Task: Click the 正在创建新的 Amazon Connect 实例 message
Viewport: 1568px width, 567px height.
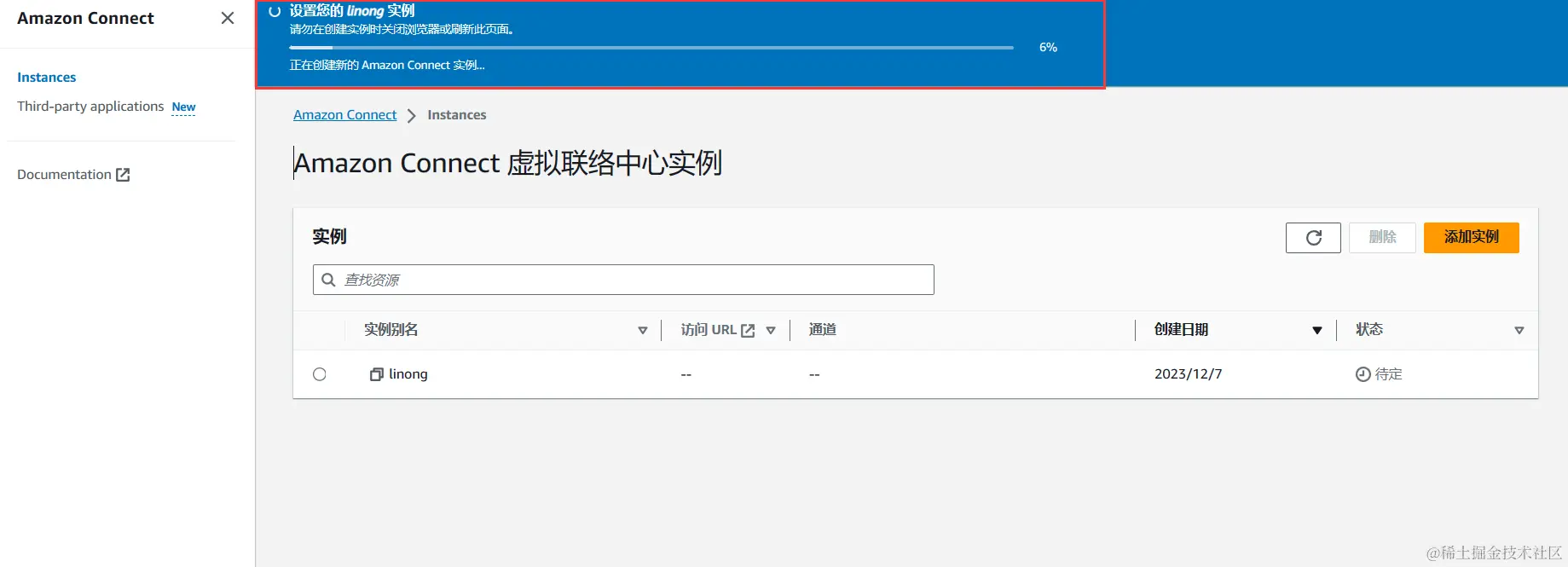Action: (387, 66)
